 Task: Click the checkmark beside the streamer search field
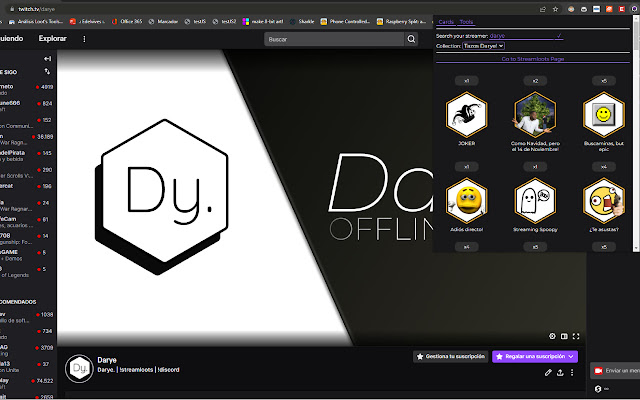(559, 36)
